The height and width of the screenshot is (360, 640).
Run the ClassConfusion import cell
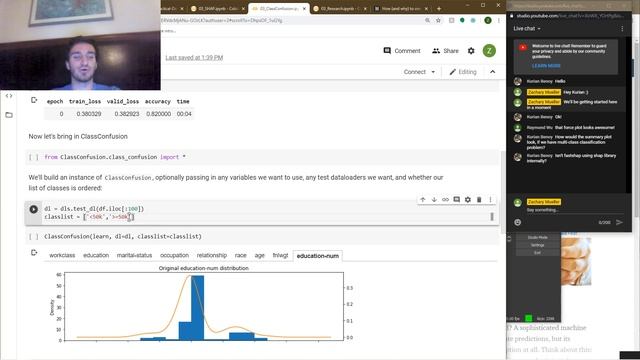[x=33, y=157]
